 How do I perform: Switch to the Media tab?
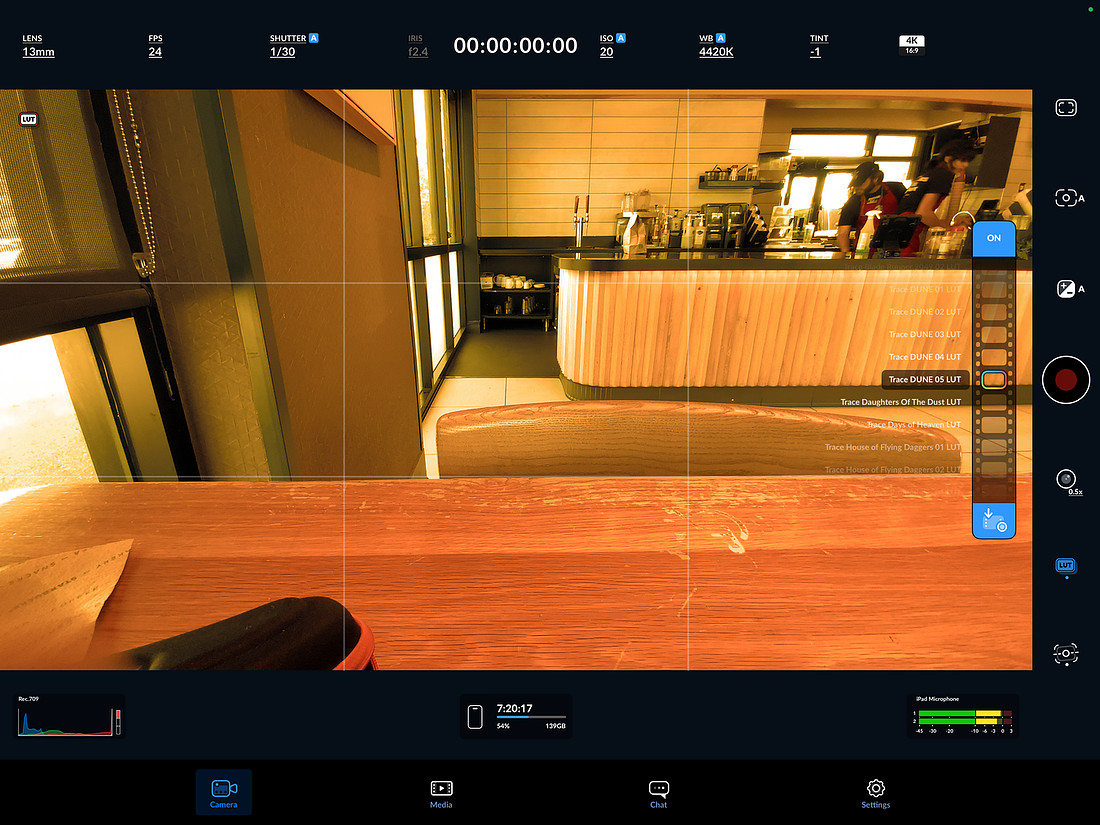click(441, 793)
